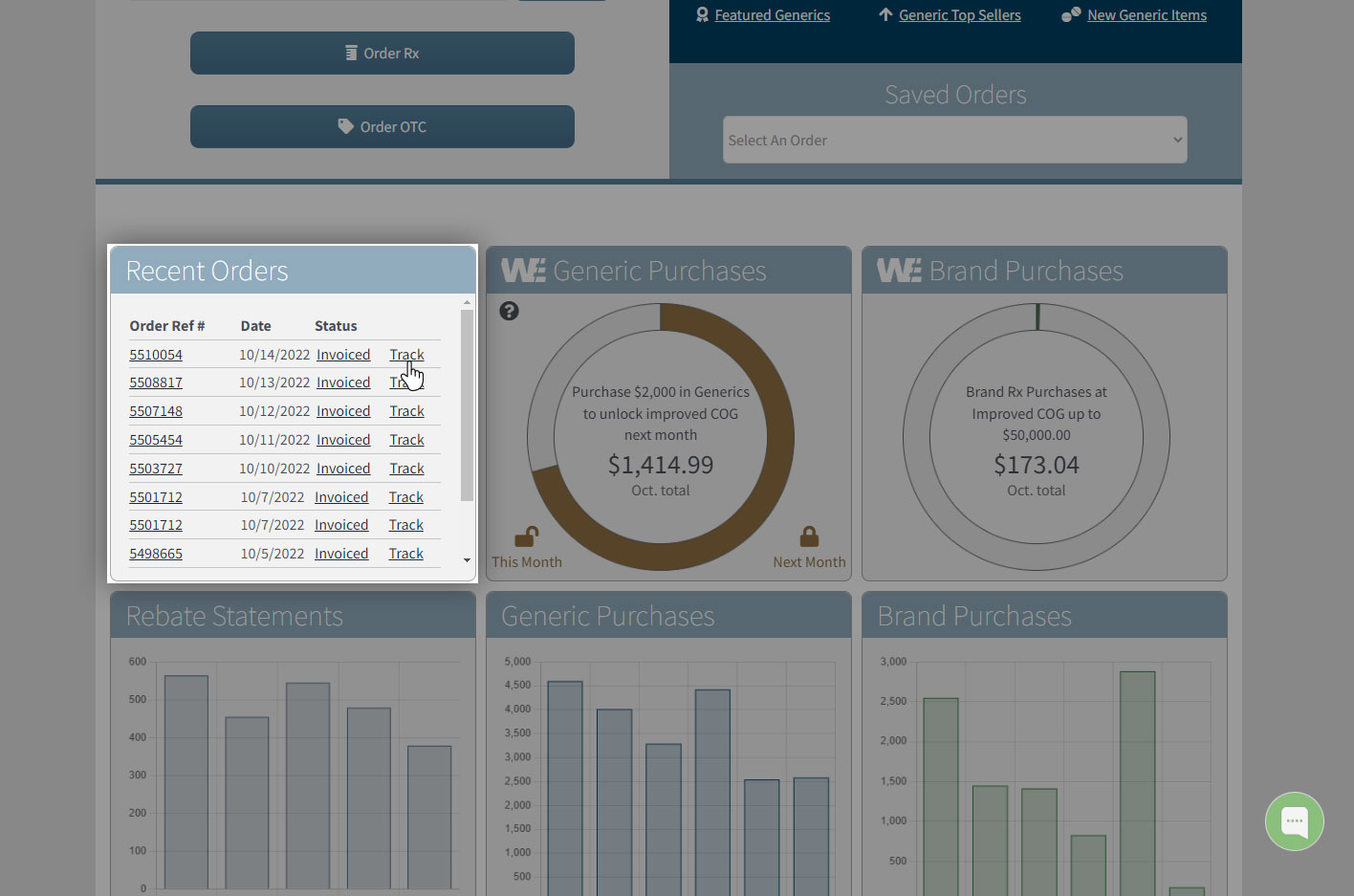The height and width of the screenshot is (896, 1354).
Task: Click the Order Ref # column header
Action: pyautogui.click(x=167, y=326)
